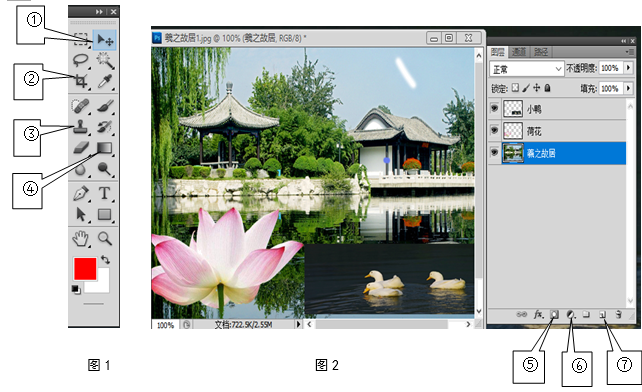Select the Horizontal Type tool
Image resolution: width=642 pixels, height=392 pixels.
[105, 193]
